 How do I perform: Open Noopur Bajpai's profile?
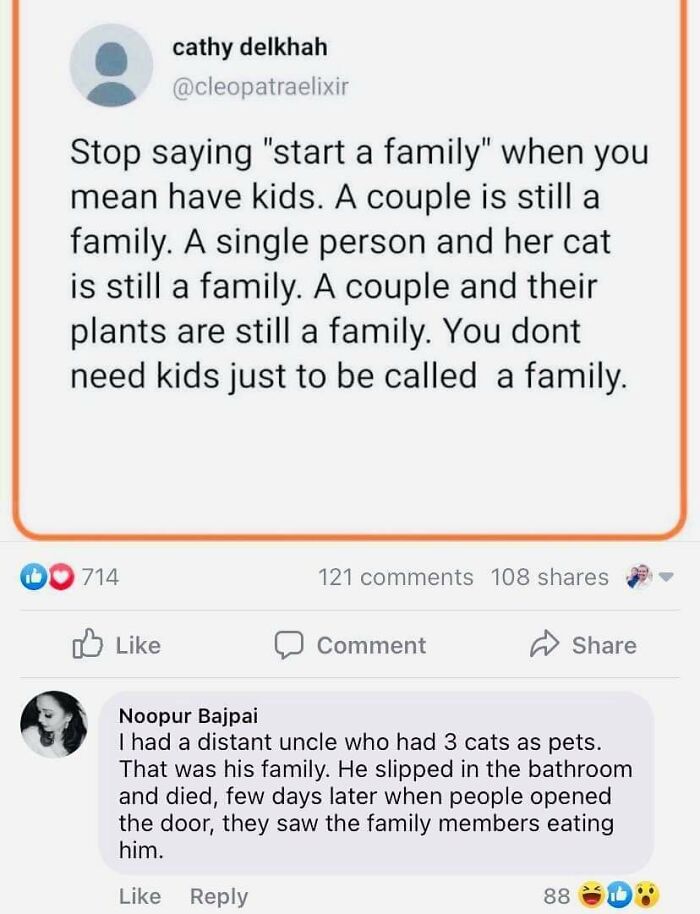192,716
